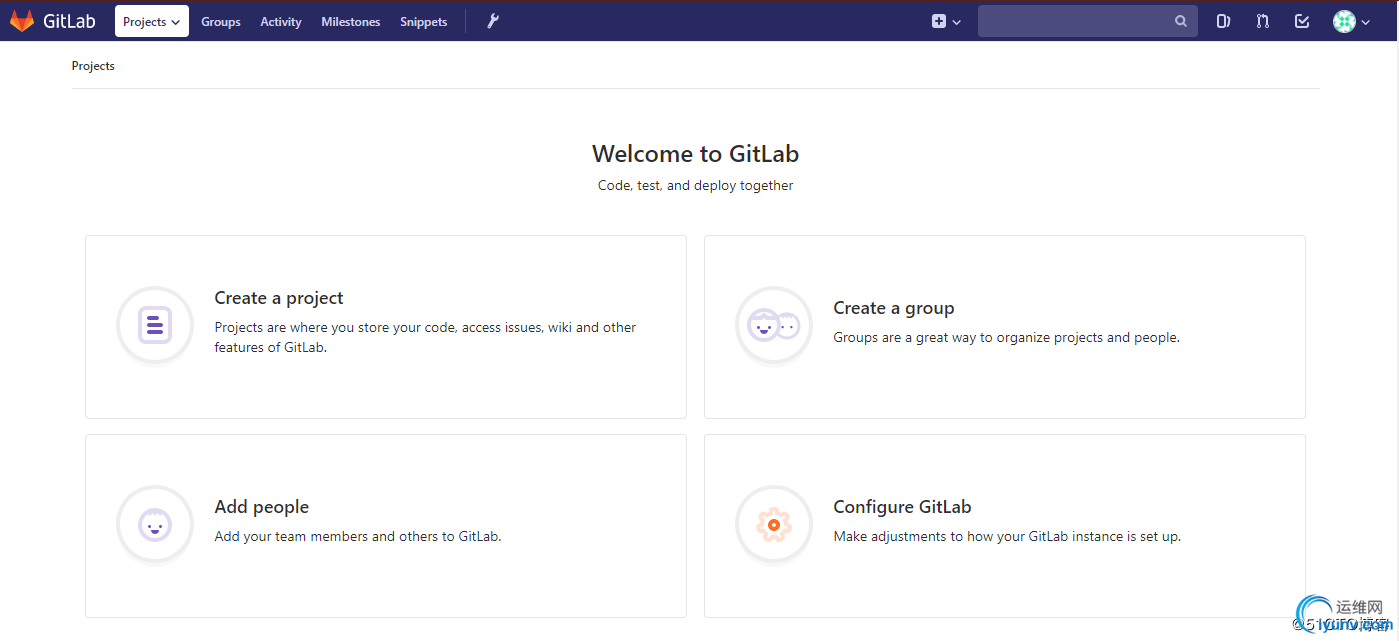Open the user avatar menu

pos(1351,21)
